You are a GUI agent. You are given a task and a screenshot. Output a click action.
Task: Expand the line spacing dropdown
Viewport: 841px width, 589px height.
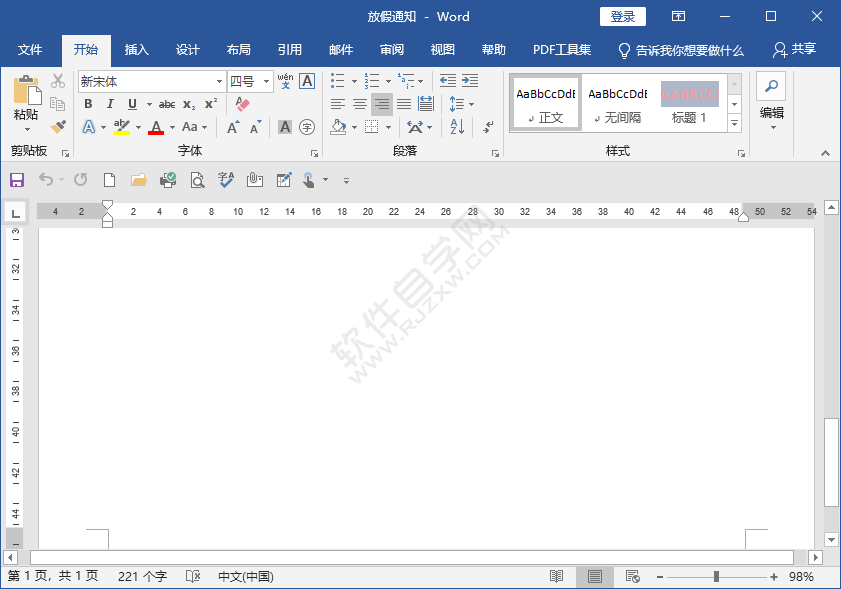coord(472,103)
